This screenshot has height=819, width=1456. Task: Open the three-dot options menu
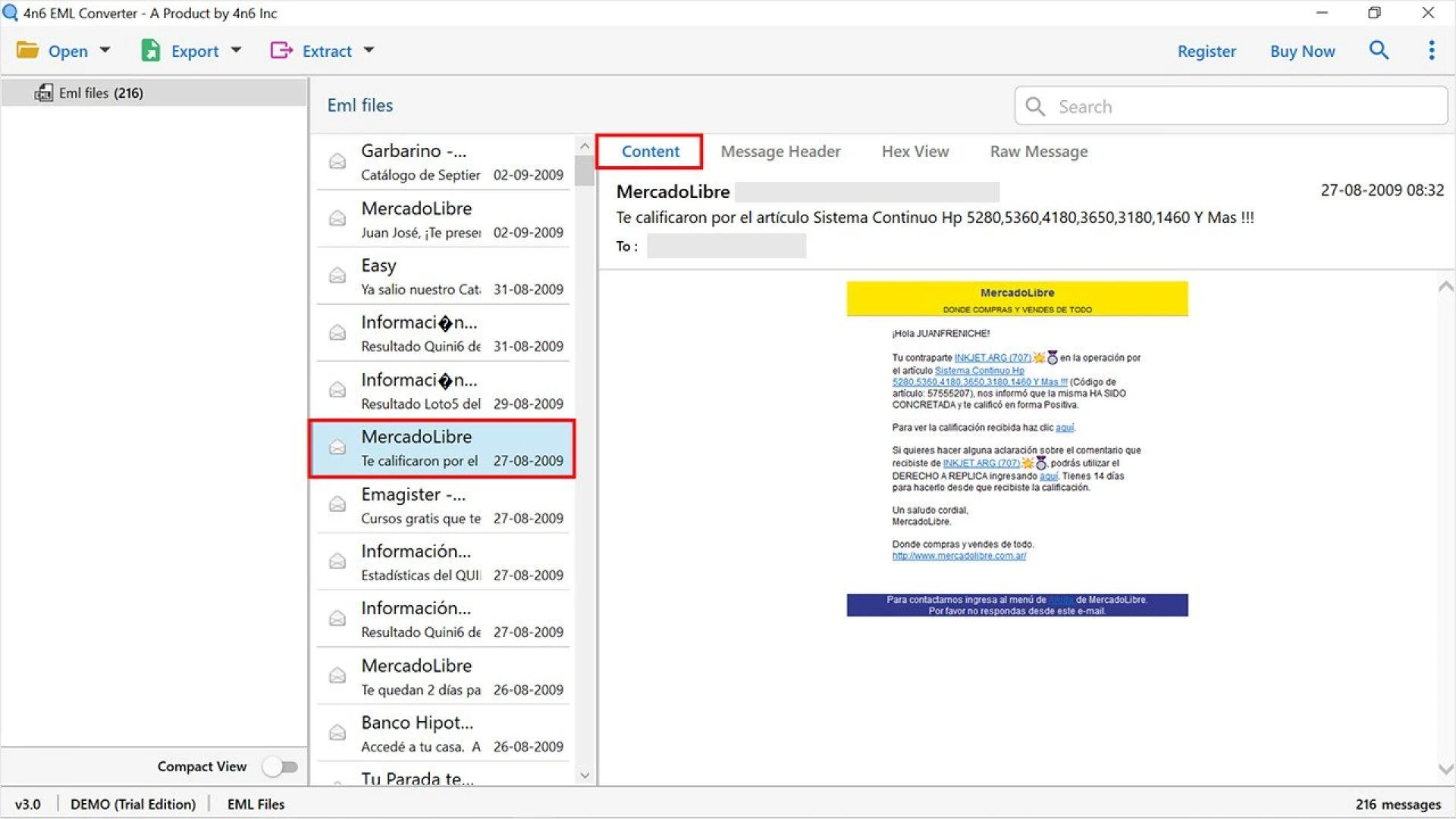coord(1431,50)
